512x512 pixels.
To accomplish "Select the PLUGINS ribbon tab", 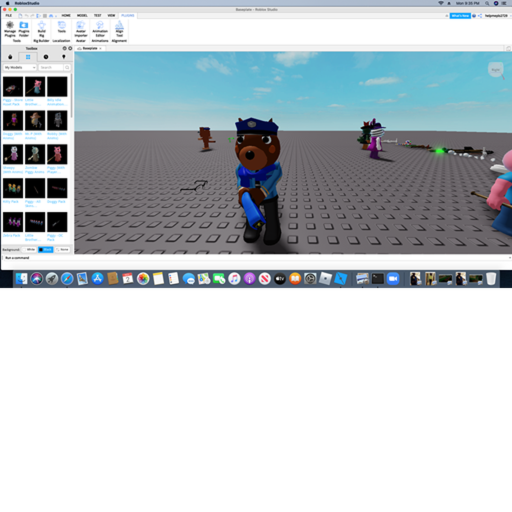I will (x=128, y=16).
